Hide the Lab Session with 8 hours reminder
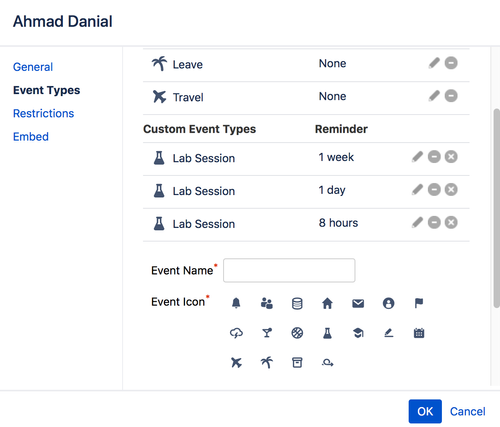 (434, 222)
